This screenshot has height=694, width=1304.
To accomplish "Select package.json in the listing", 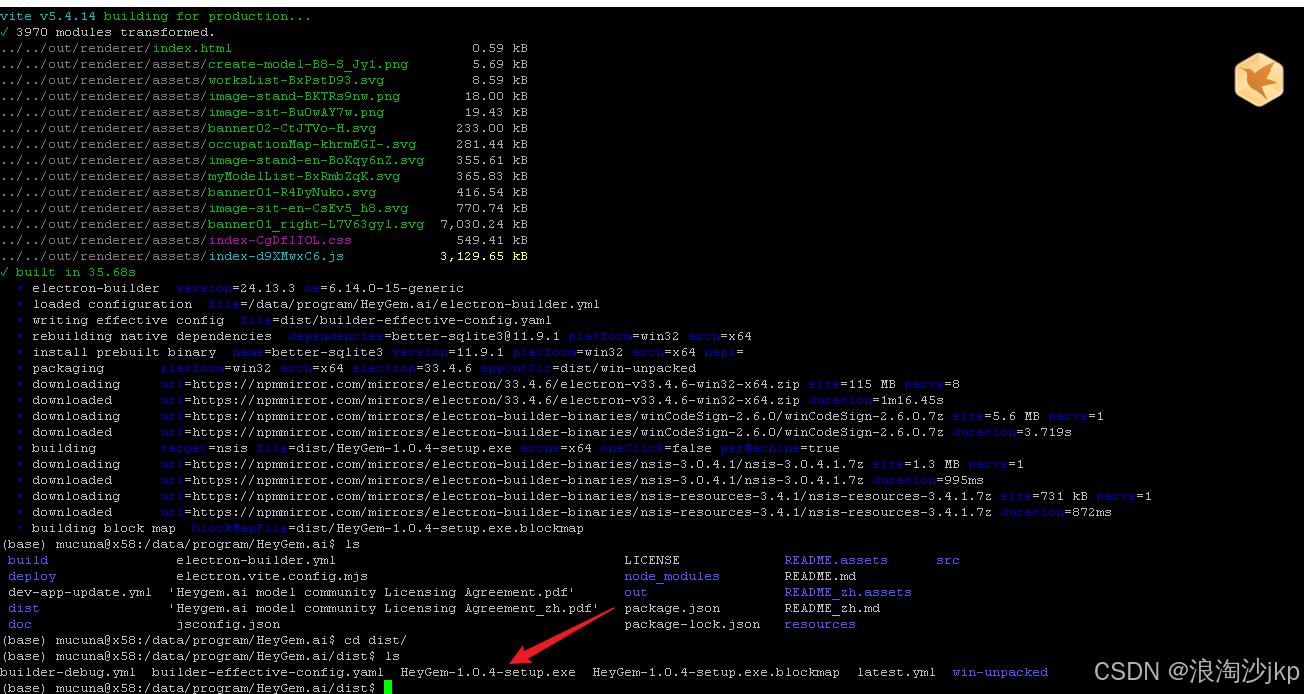I will (672, 608).
